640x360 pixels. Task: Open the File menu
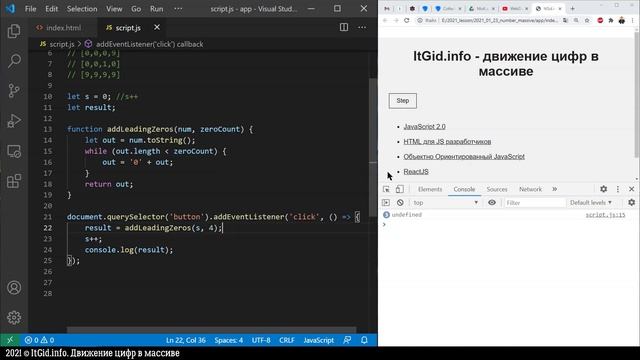[x=31, y=9]
